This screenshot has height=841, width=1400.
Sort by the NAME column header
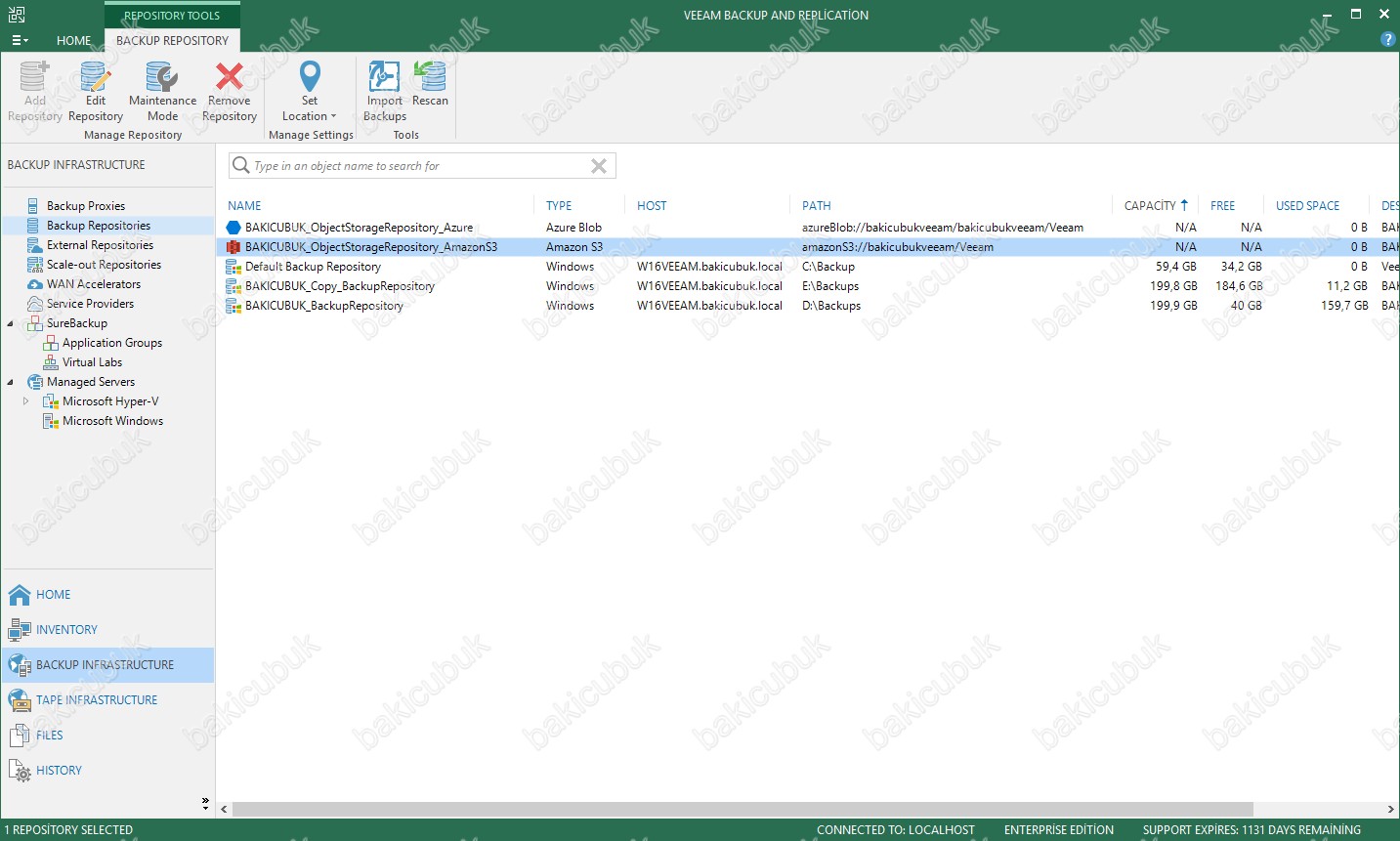point(244,206)
